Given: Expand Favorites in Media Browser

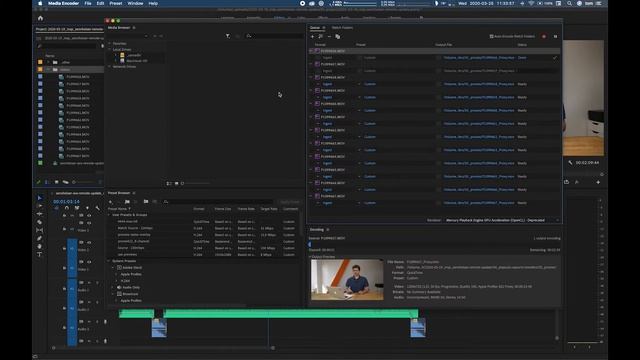Looking at the screenshot, I should click(x=109, y=44).
